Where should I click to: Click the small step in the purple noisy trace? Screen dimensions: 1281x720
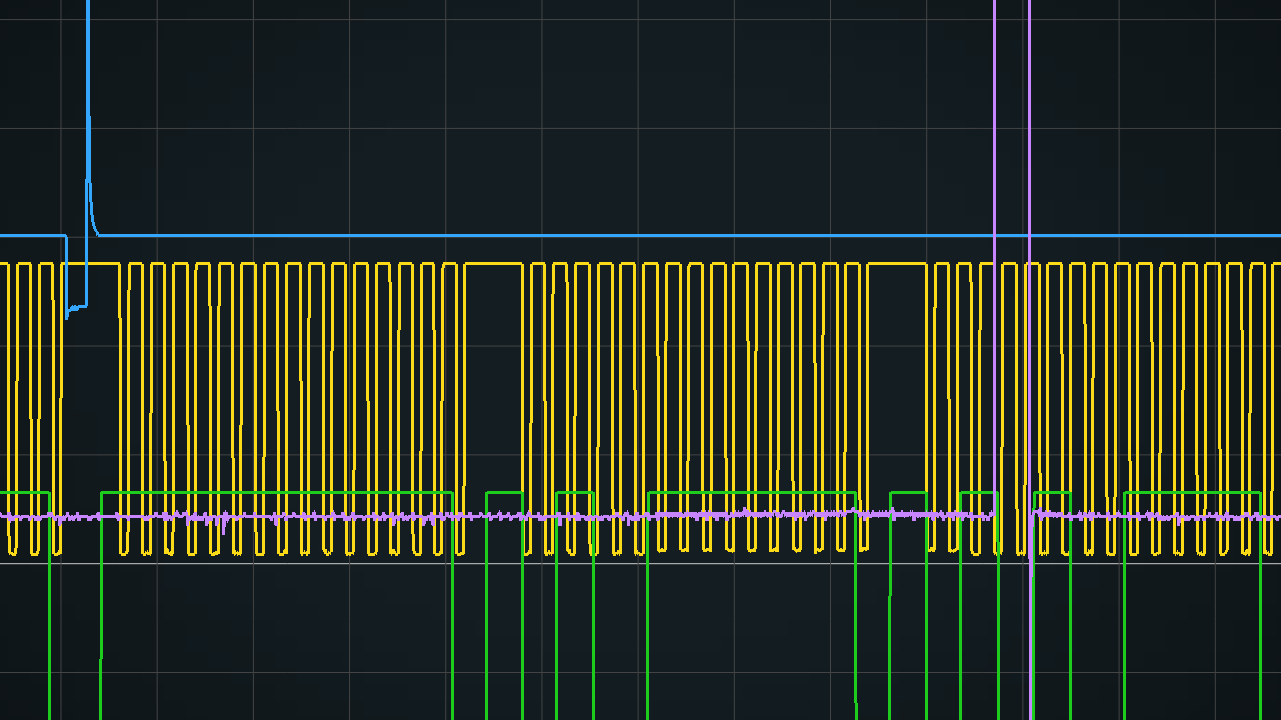coord(854,512)
